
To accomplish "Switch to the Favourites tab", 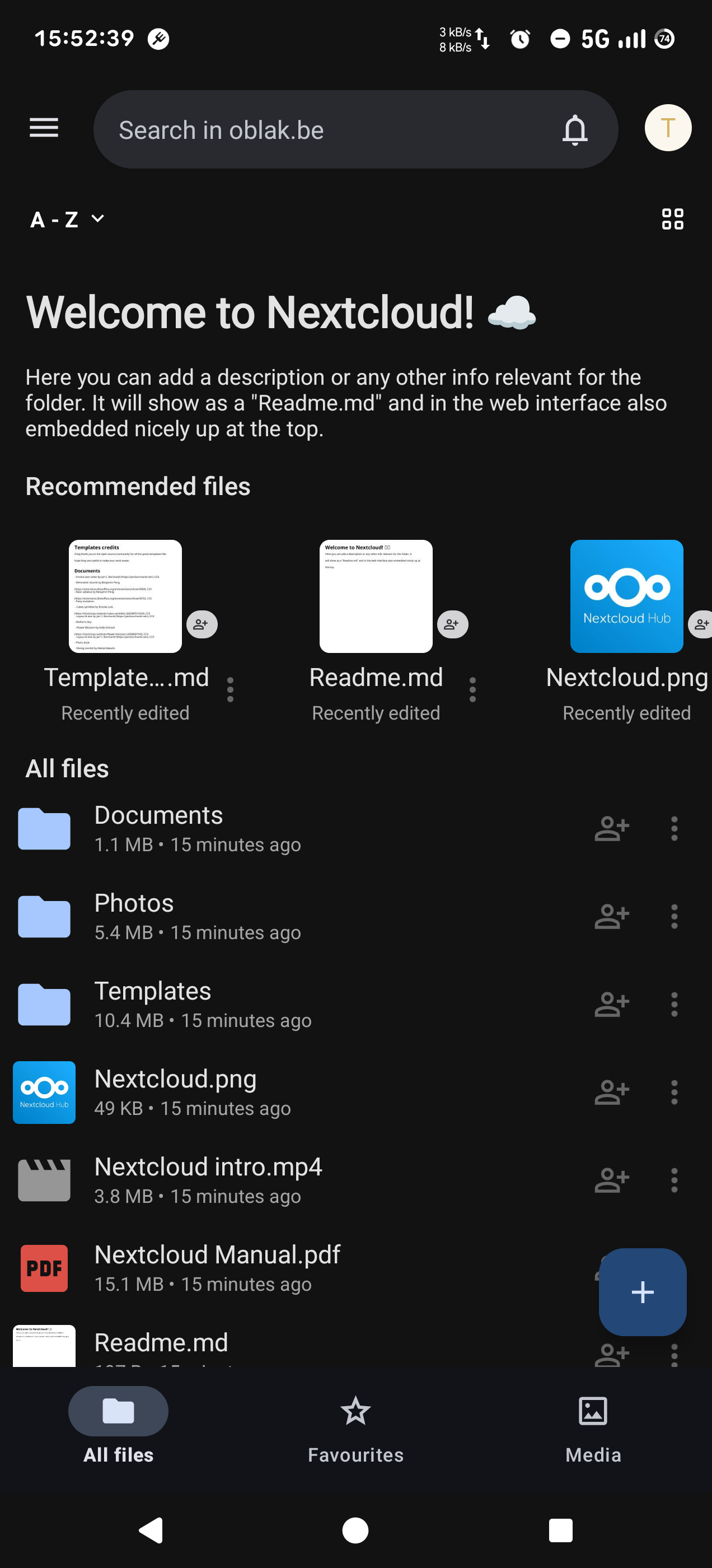I will 355,1426.
